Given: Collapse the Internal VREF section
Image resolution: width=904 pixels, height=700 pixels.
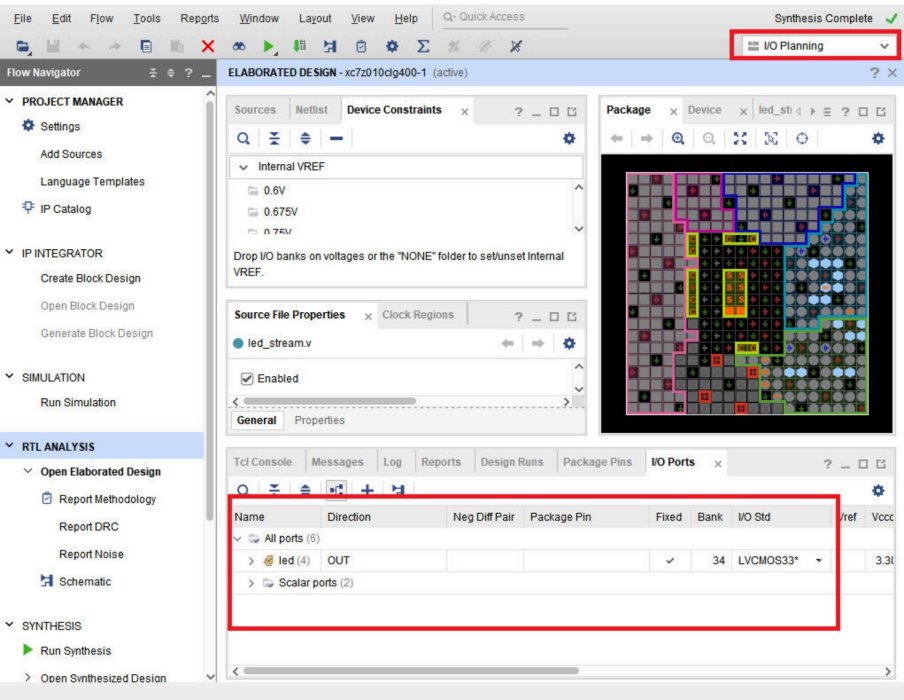Looking at the screenshot, I should [243, 167].
